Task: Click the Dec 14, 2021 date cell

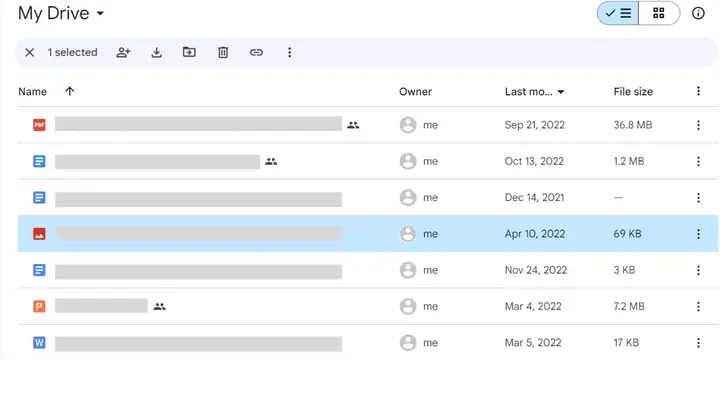Action: [x=534, y=197]
